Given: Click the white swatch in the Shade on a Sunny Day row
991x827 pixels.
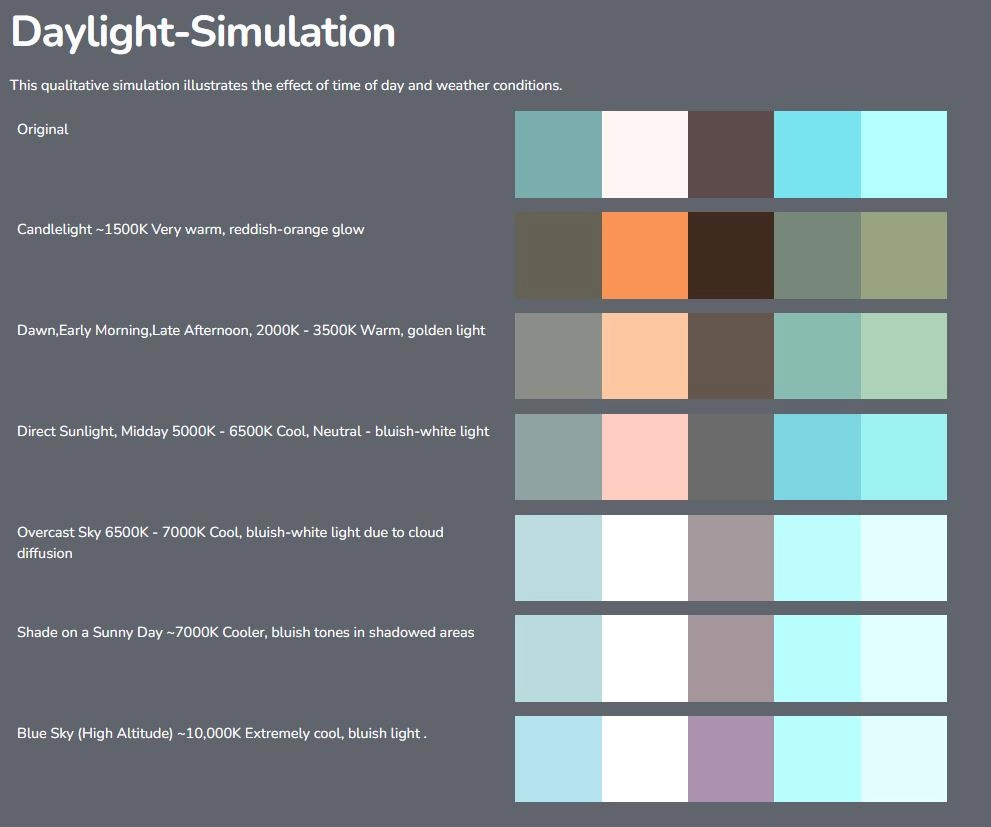Looking at the screenshot, I should [x=645, y=658].
